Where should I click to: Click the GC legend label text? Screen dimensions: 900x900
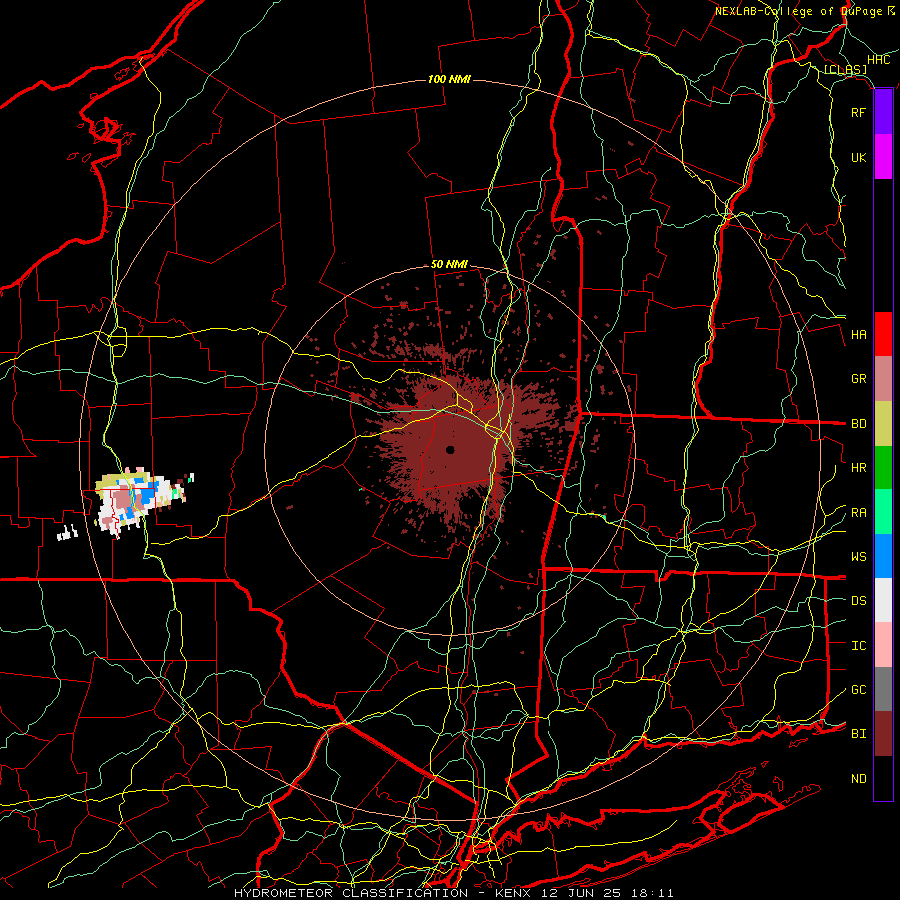(x=859, y=689)
